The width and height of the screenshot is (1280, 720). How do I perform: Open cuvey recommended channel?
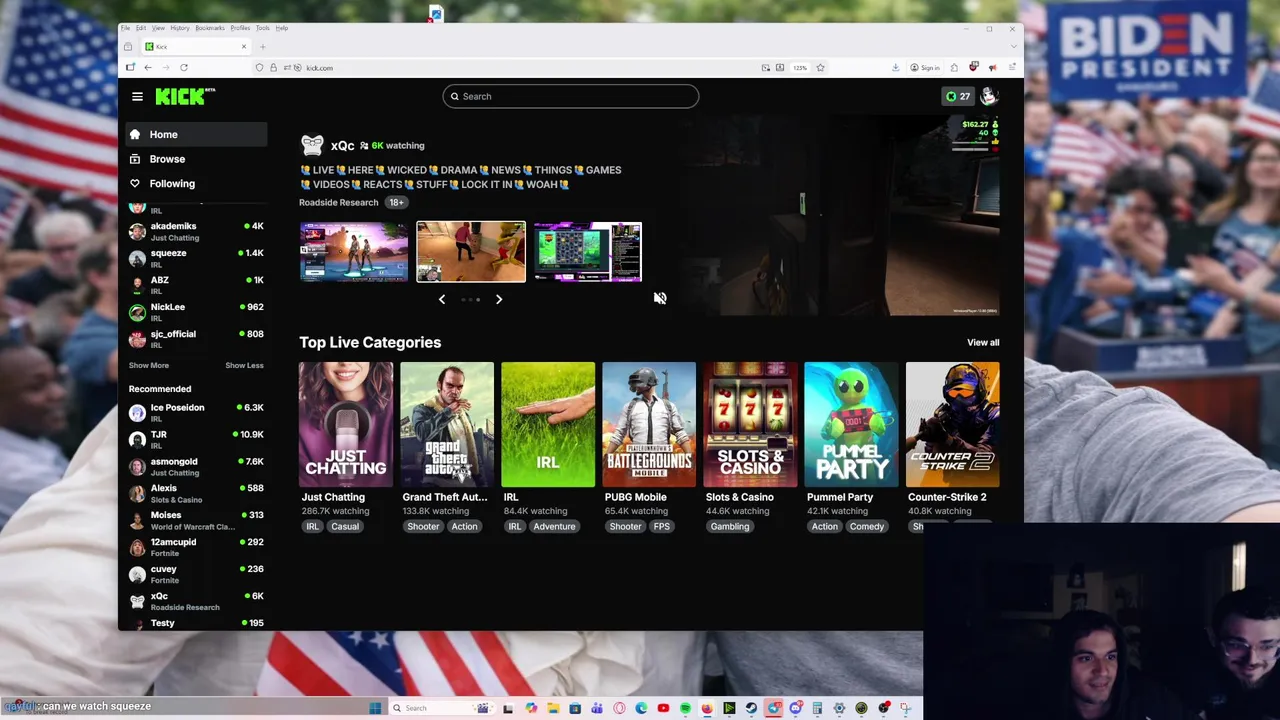click(x=196, y=574)
